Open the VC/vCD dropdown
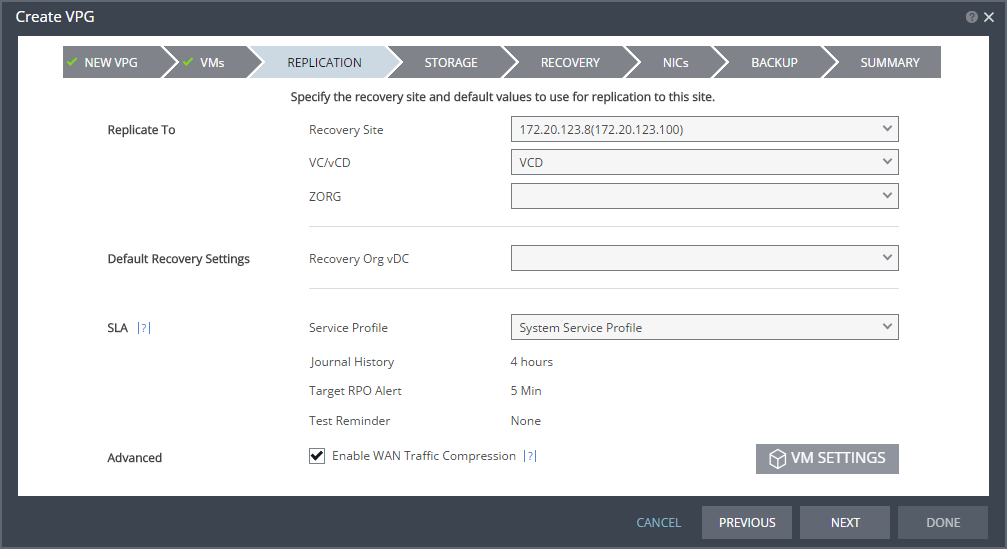The height and width of the screenshot is (549, 1007). pyautogui.click(x=705, y=162)
